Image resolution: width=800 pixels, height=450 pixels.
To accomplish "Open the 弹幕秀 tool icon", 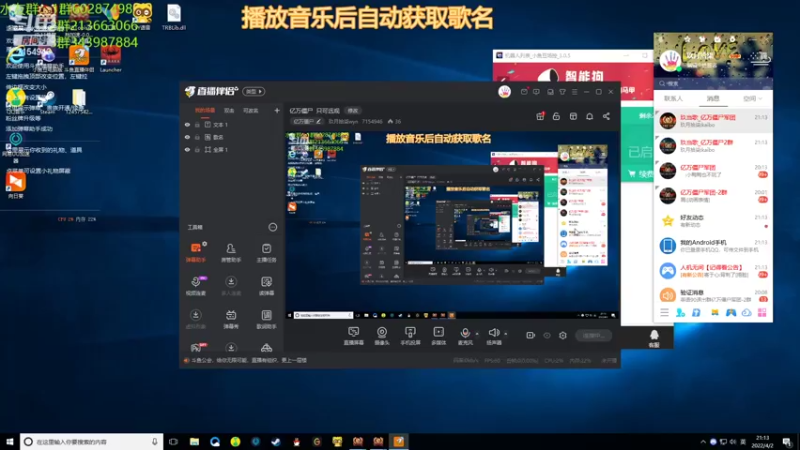I will click(231, 319).
